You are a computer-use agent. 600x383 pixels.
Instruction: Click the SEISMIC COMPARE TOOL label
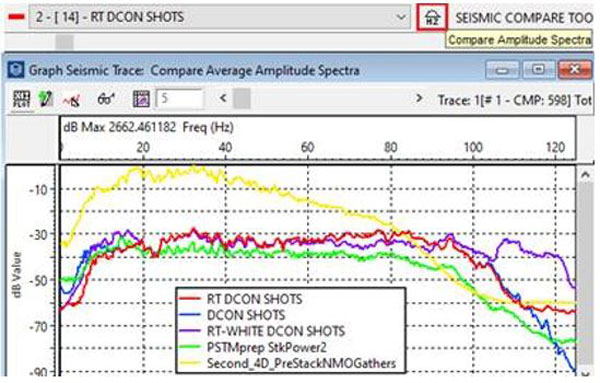click(x=524, y=18)
